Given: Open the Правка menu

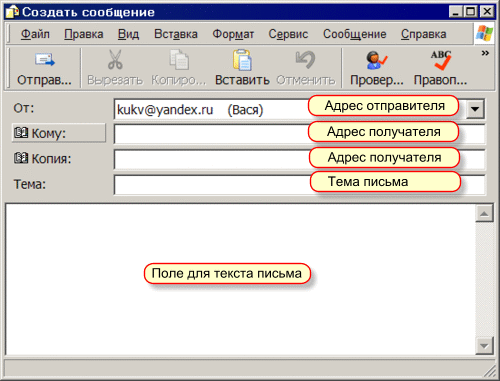Looking at the screenshot, I should 84,34.
